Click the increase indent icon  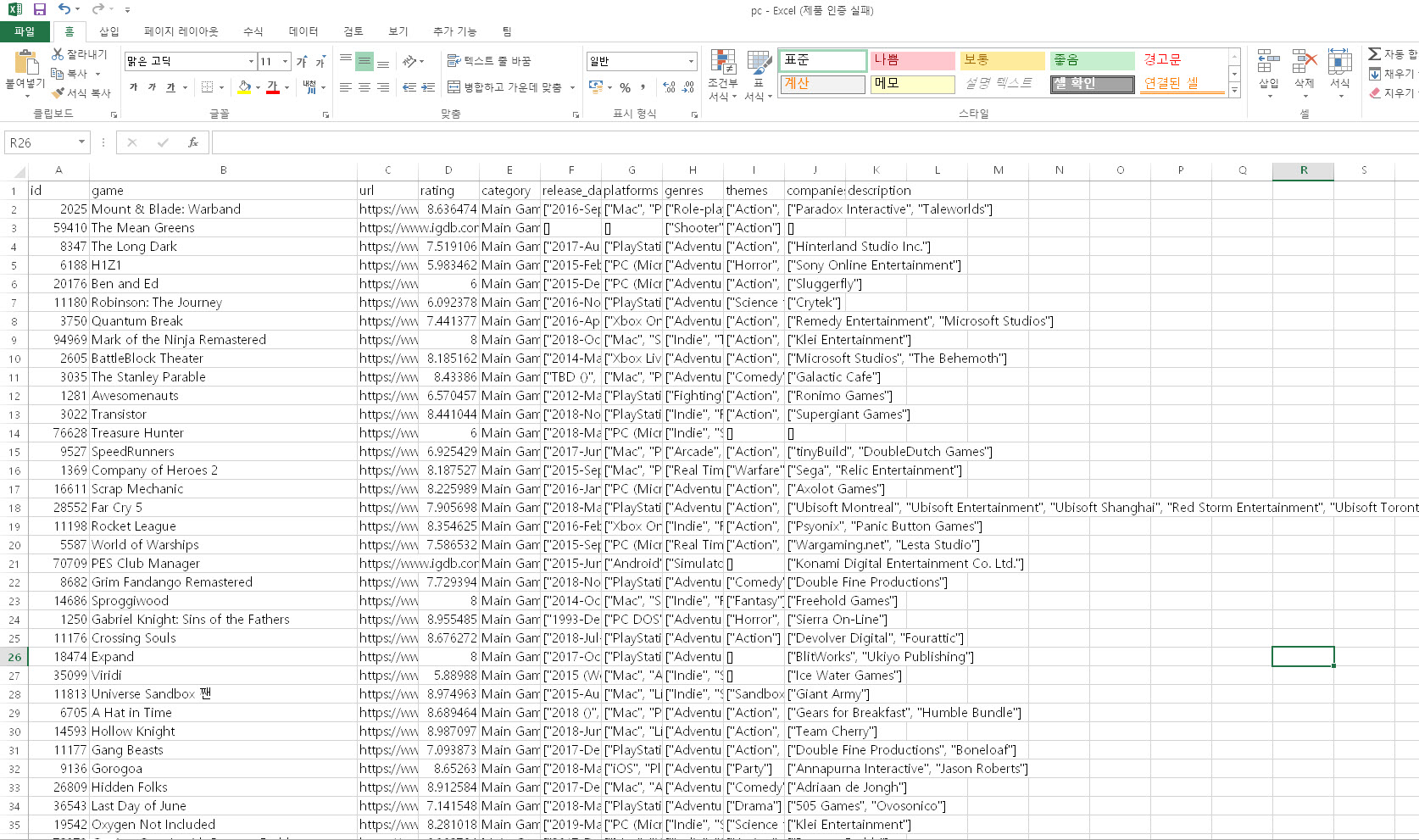428,87
